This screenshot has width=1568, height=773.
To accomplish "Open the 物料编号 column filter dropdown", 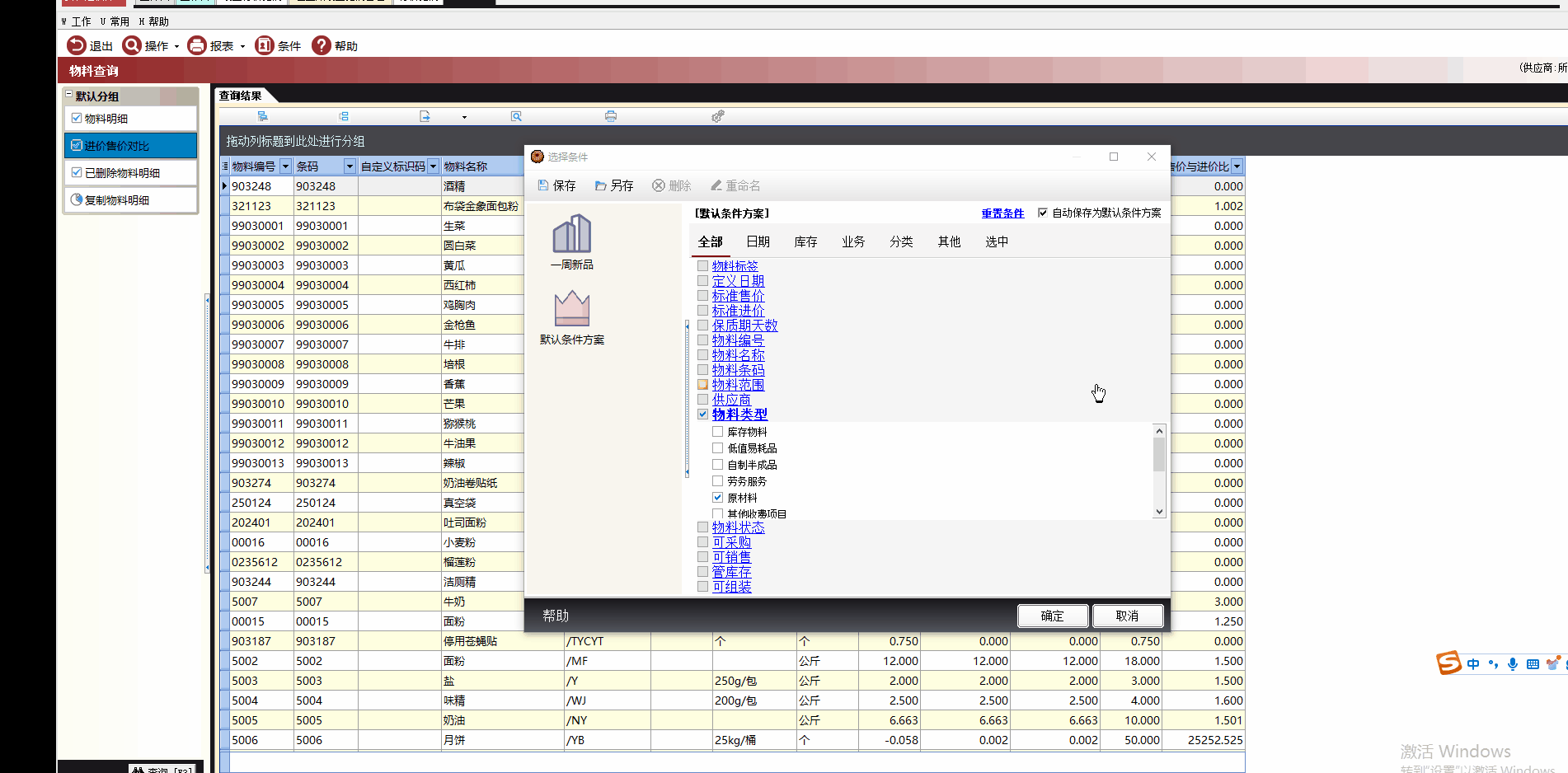I will point(285,166).
